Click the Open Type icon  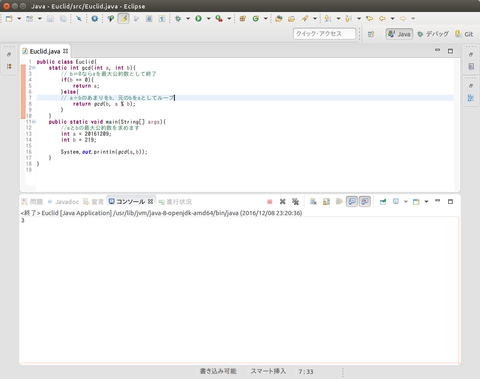[x=279, y=19]
